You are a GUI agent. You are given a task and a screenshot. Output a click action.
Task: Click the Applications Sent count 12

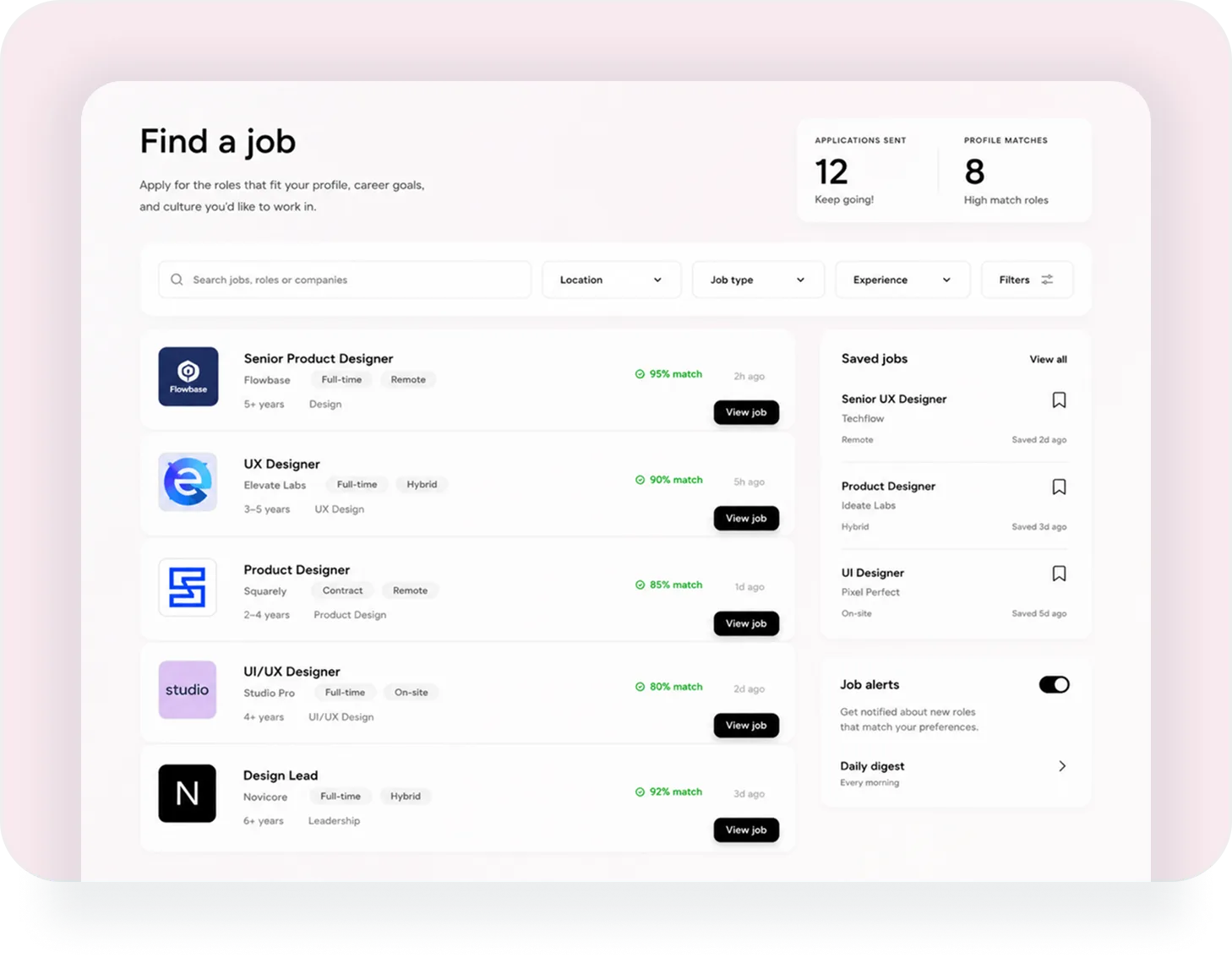831,172
